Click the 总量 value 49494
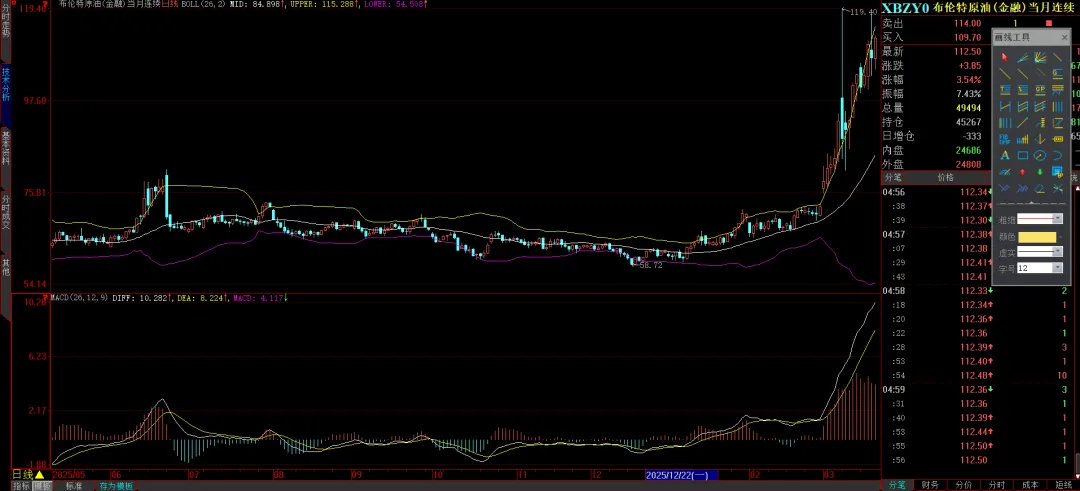Image resolution: width=1080 pixels, height=491 pixels. click(x=967, y=108)
